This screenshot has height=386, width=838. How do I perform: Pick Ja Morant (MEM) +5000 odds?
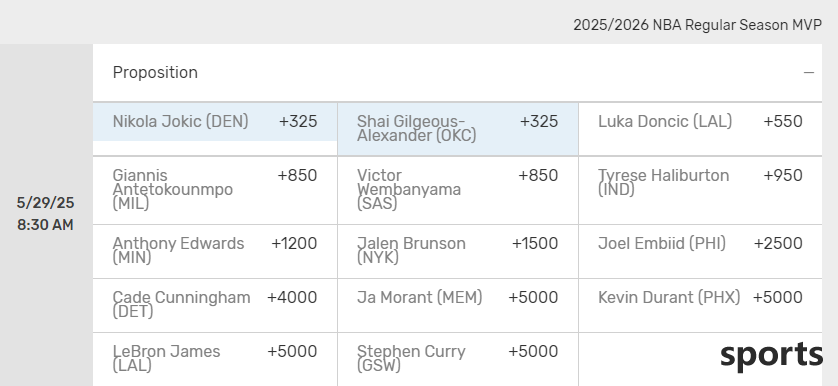457,305
